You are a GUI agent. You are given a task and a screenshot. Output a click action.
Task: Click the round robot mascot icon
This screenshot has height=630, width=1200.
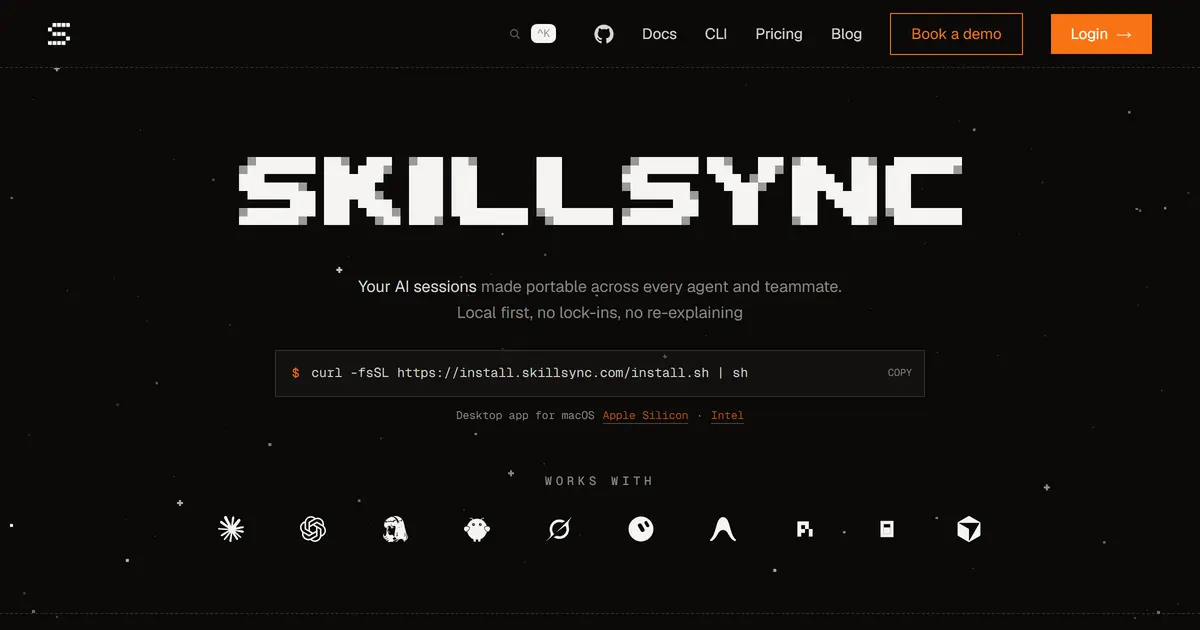pos(478,529)
